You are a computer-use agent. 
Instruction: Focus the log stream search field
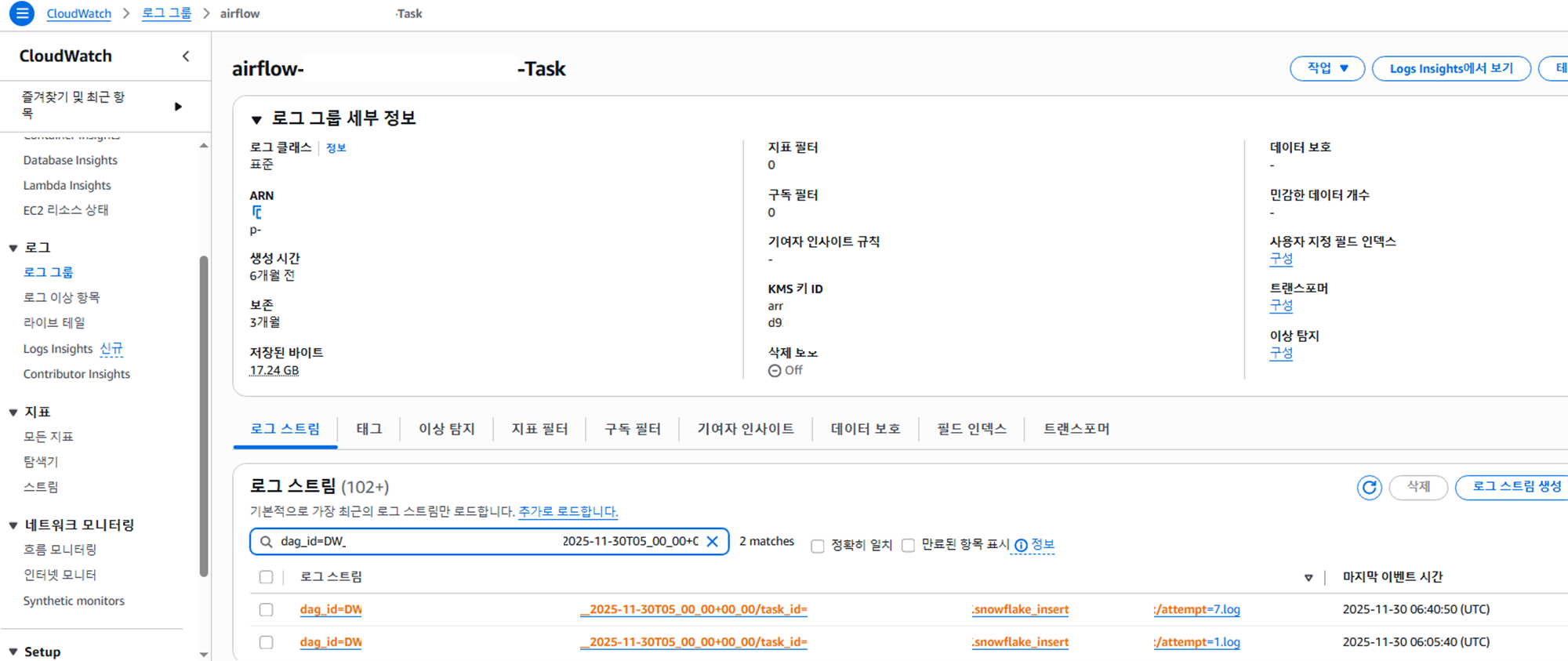click(489, 541)
